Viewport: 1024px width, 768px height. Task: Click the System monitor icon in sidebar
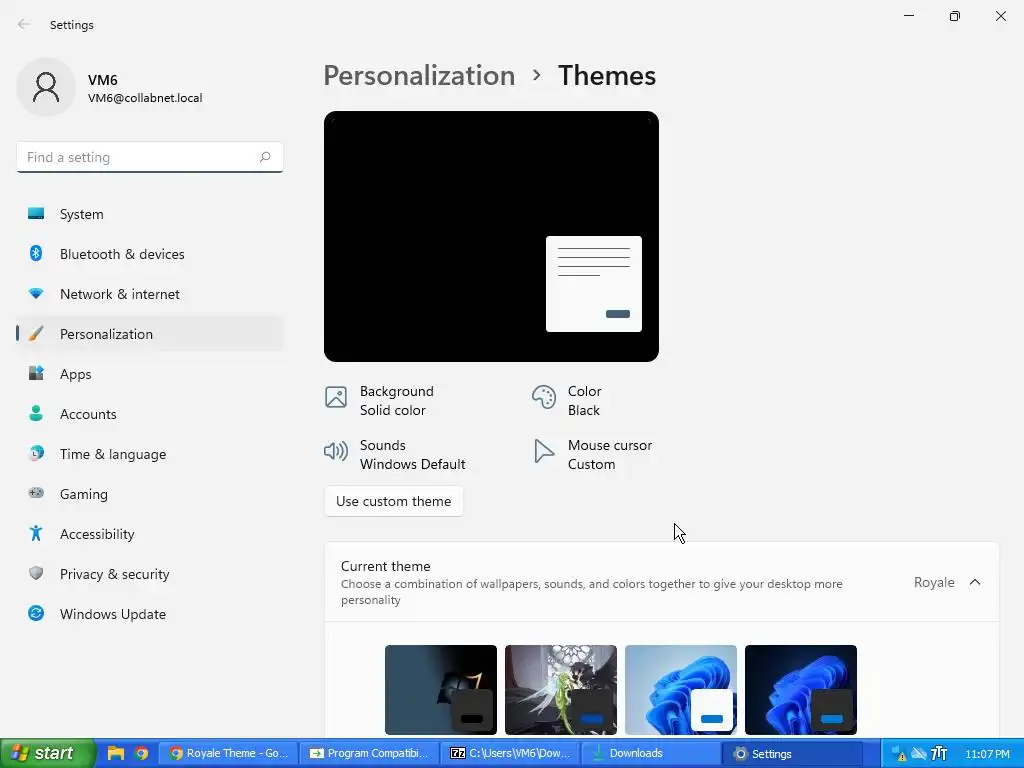[36, 214]
